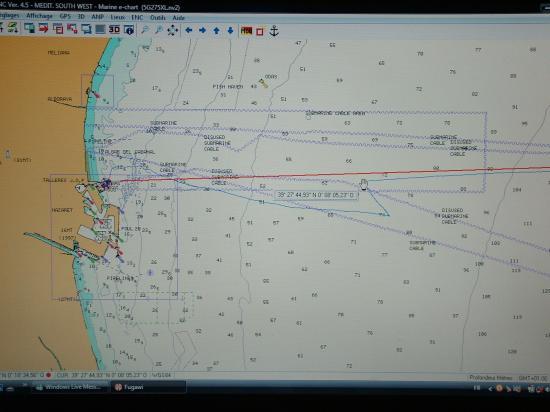The height and width of the screenshot is (412, 550).
Task: Activate the four-way pan arrows tool
Action: 173,31
